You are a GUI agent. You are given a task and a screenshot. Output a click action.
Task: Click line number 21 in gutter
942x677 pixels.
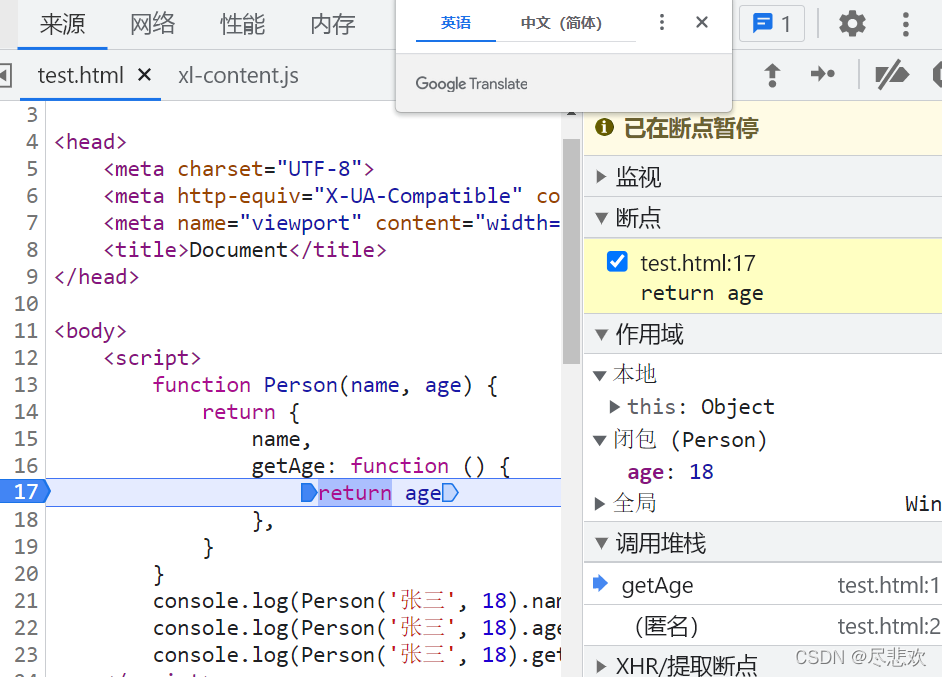tap(26, 601)
